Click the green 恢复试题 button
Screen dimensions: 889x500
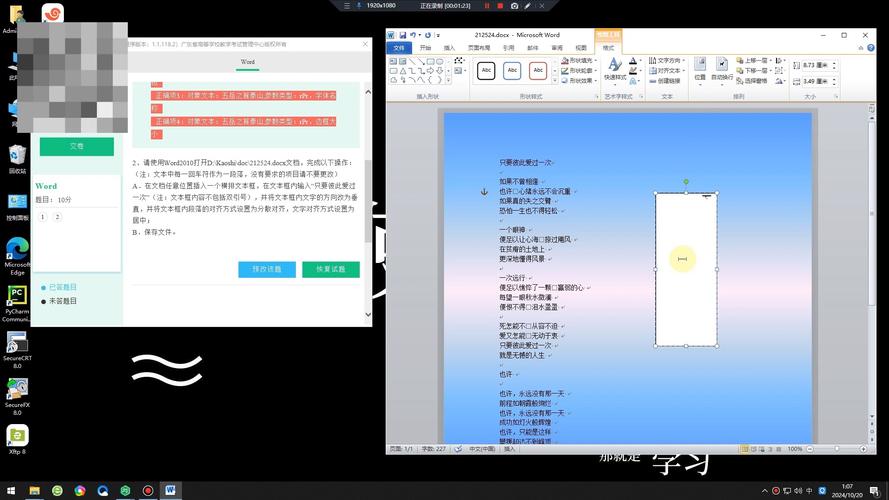330,269
